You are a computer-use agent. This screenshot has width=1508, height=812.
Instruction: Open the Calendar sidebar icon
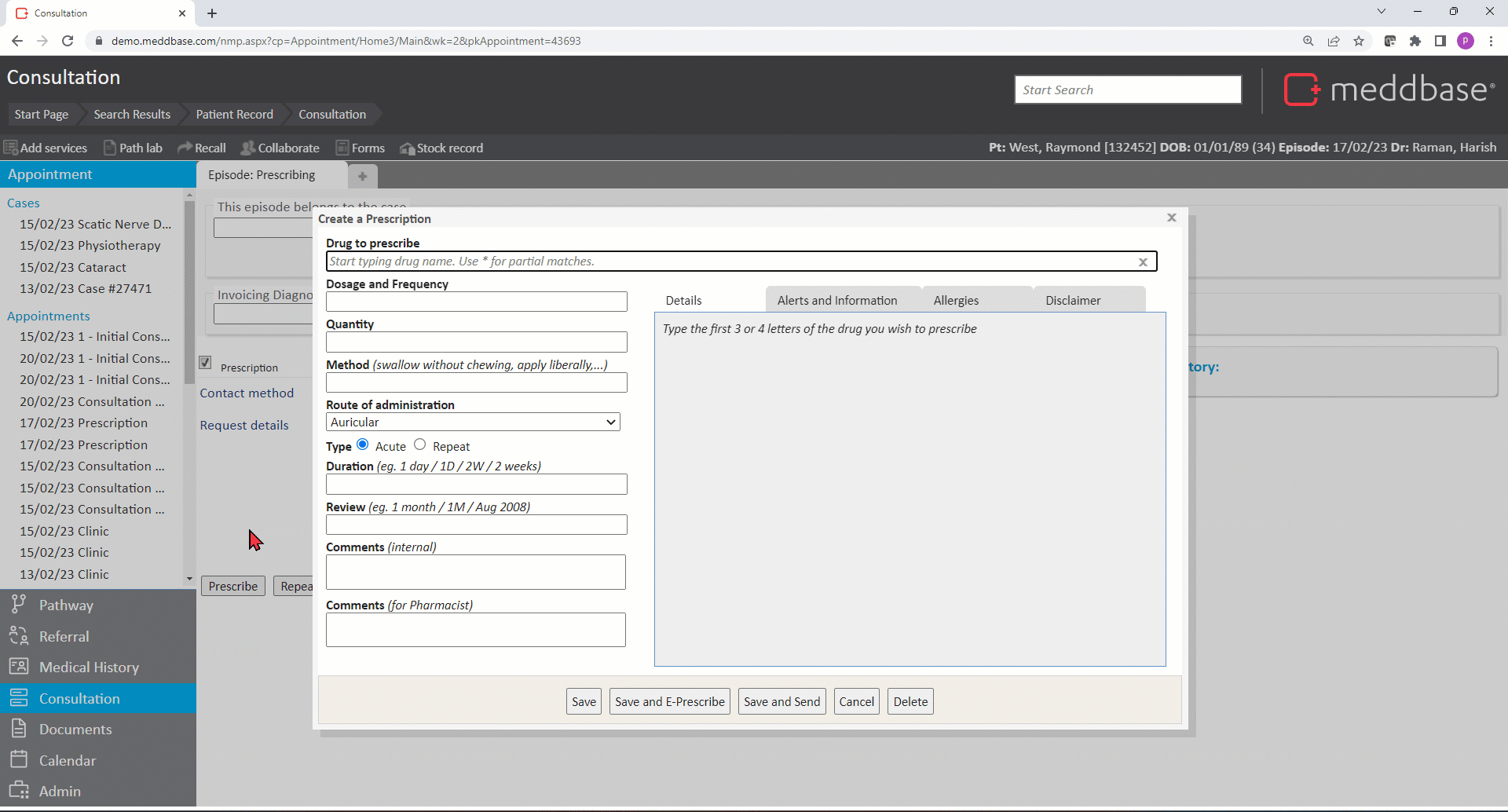tap(19, 759)
